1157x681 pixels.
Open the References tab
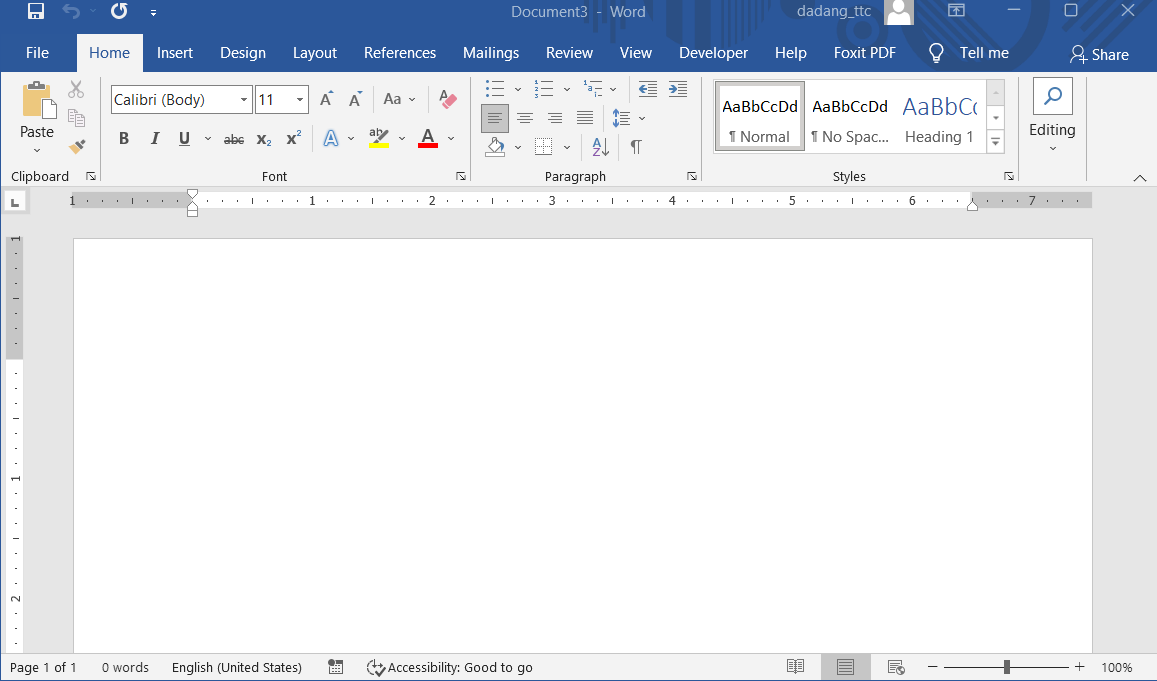tap(399, 53)
